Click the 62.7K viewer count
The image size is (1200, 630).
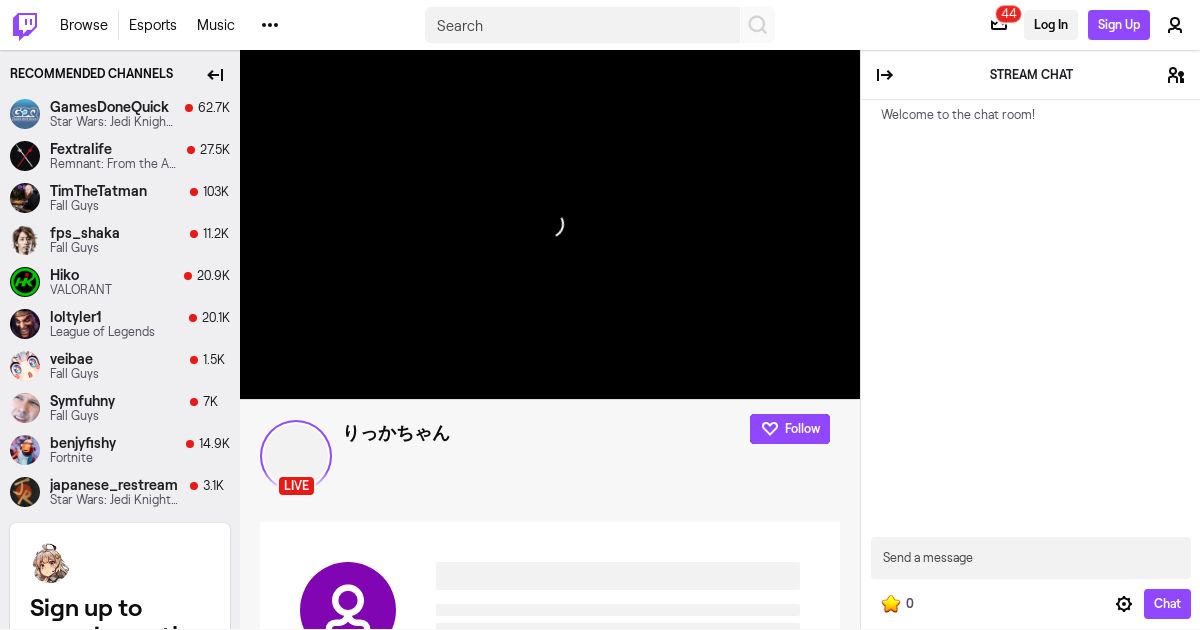point(214,107)
